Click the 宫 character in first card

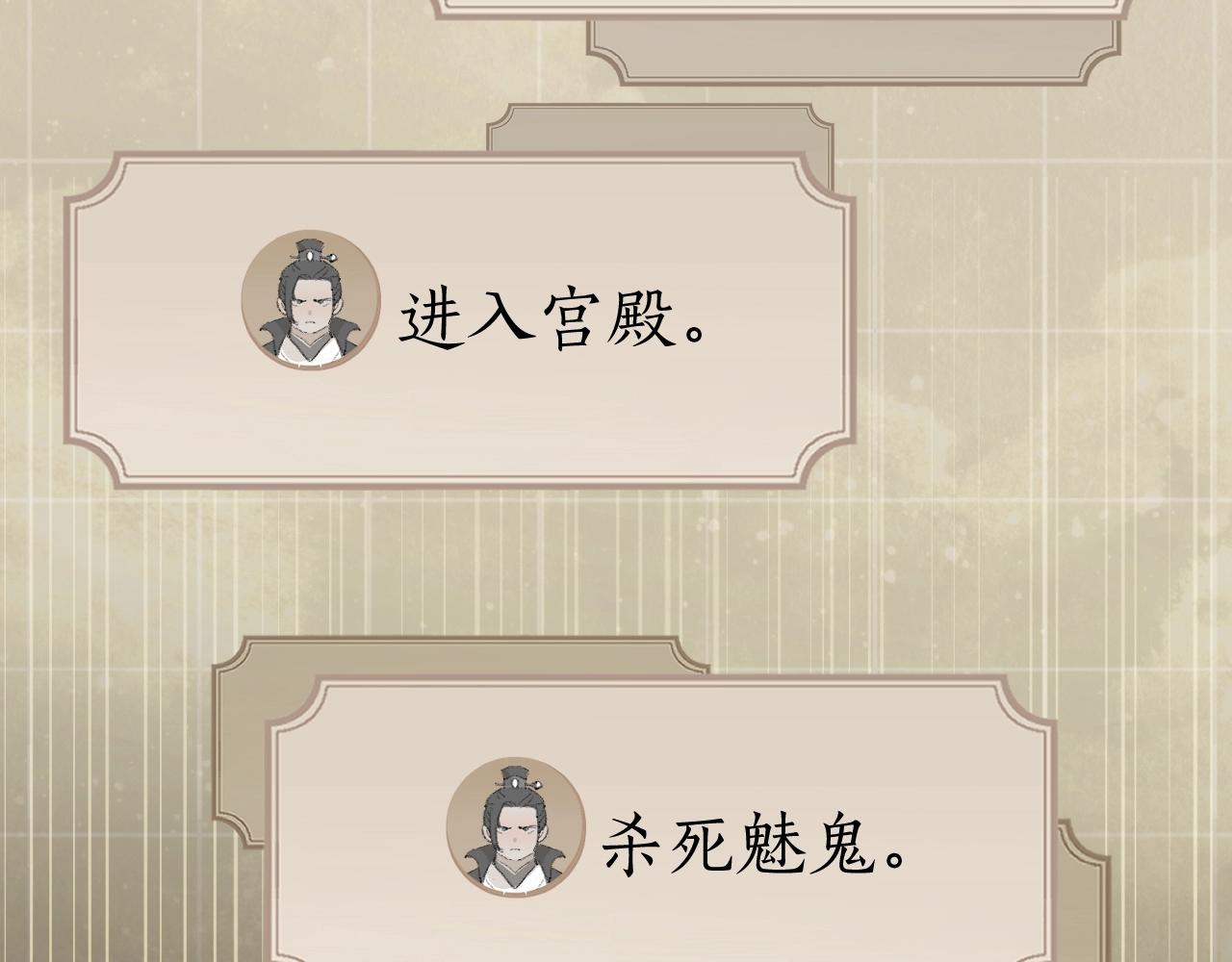571,320
